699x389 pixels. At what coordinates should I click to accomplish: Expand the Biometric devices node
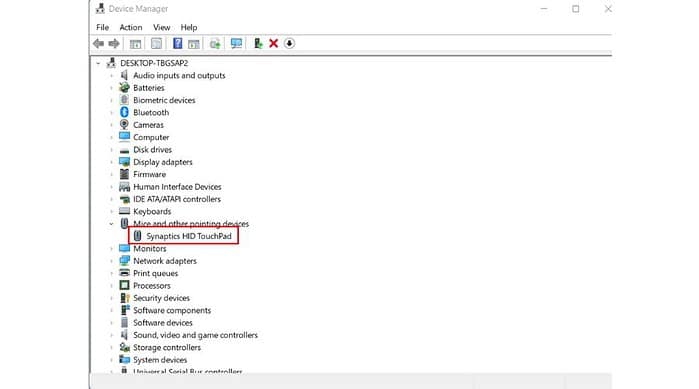[111, 100]
